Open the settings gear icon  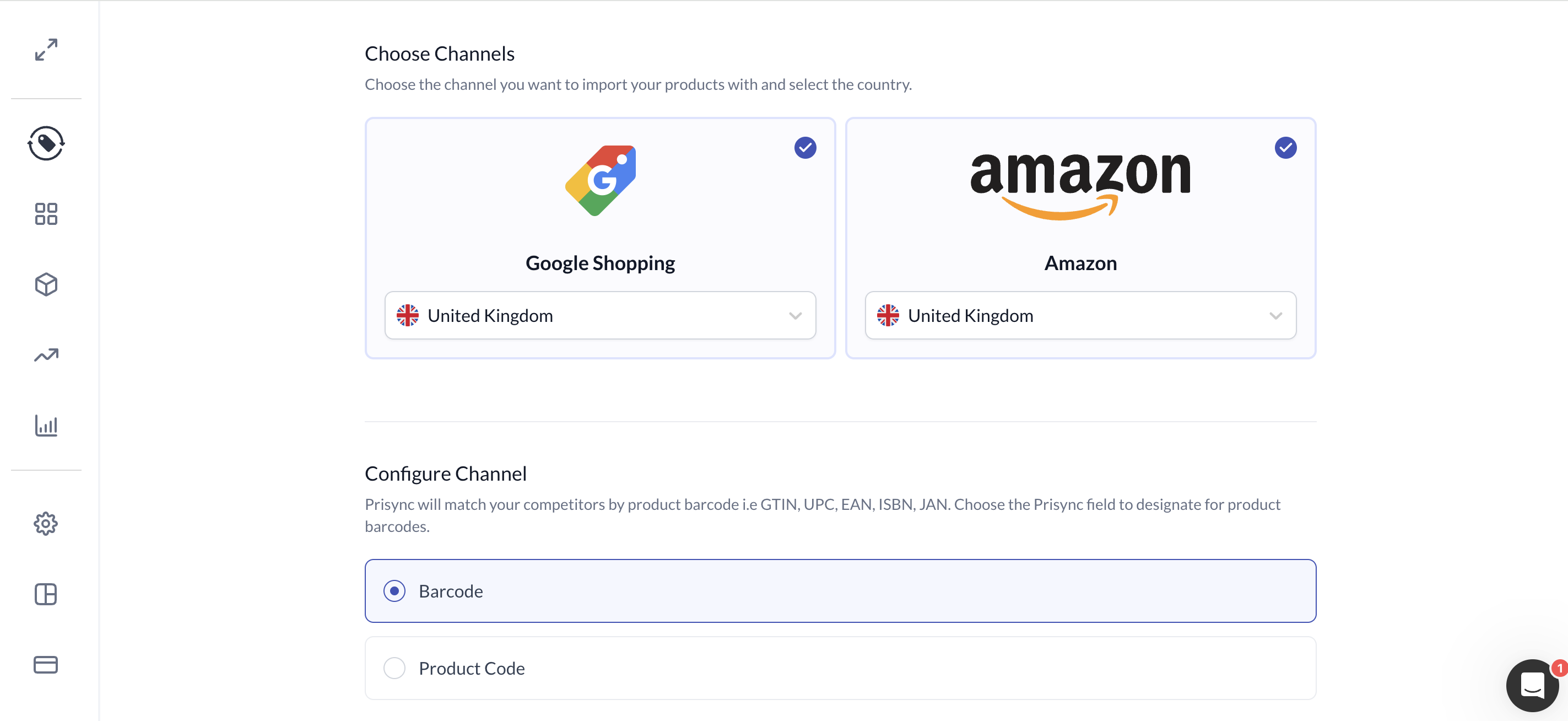[x=46, y=524]
